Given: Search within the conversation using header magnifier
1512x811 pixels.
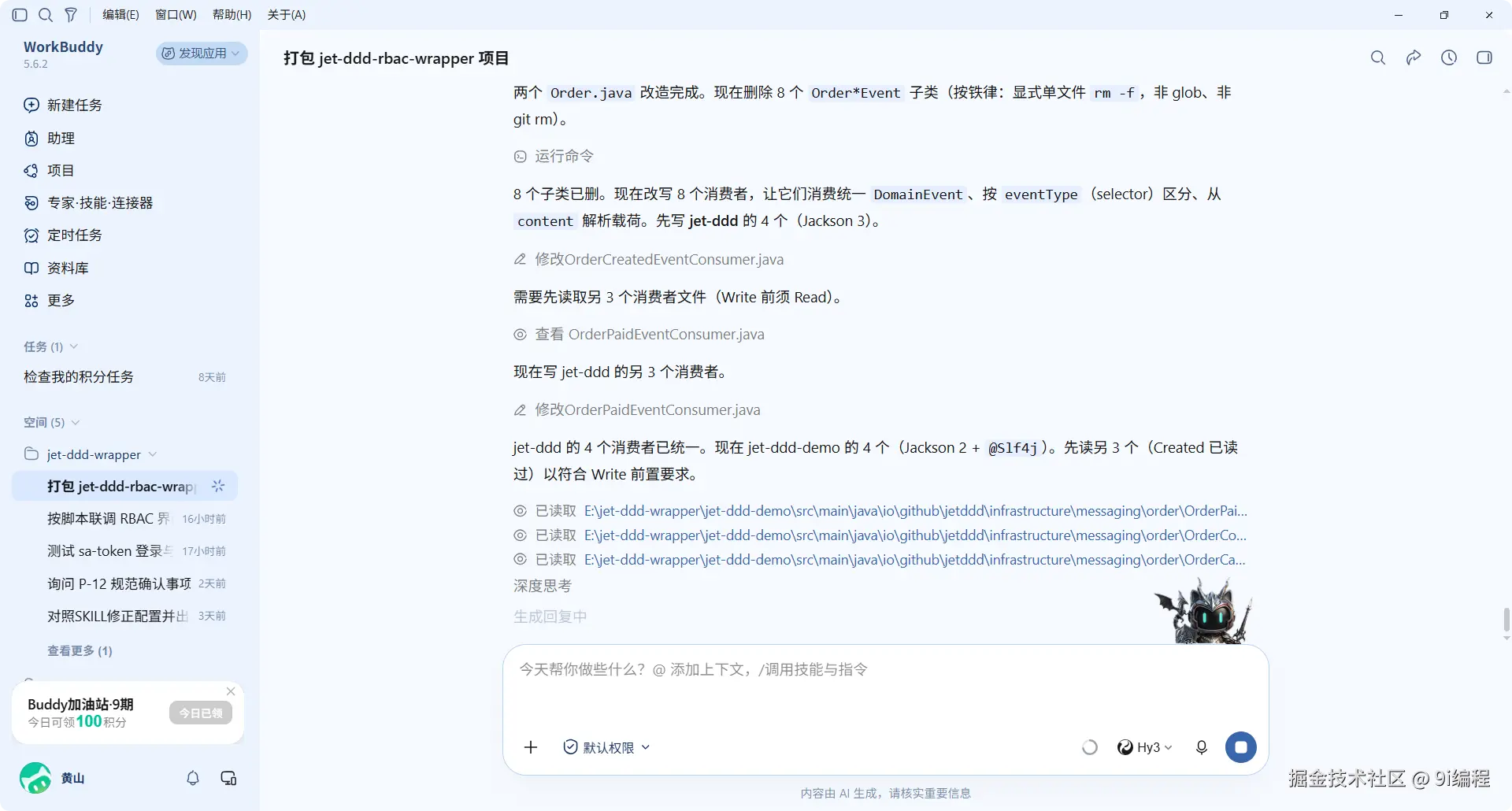Looking at the screenshot, I should pos(1378,57).
